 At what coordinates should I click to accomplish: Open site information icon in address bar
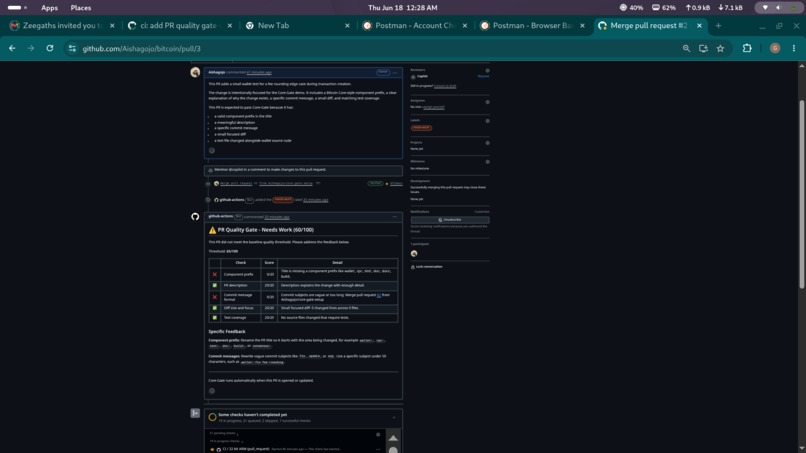(72, 48)
